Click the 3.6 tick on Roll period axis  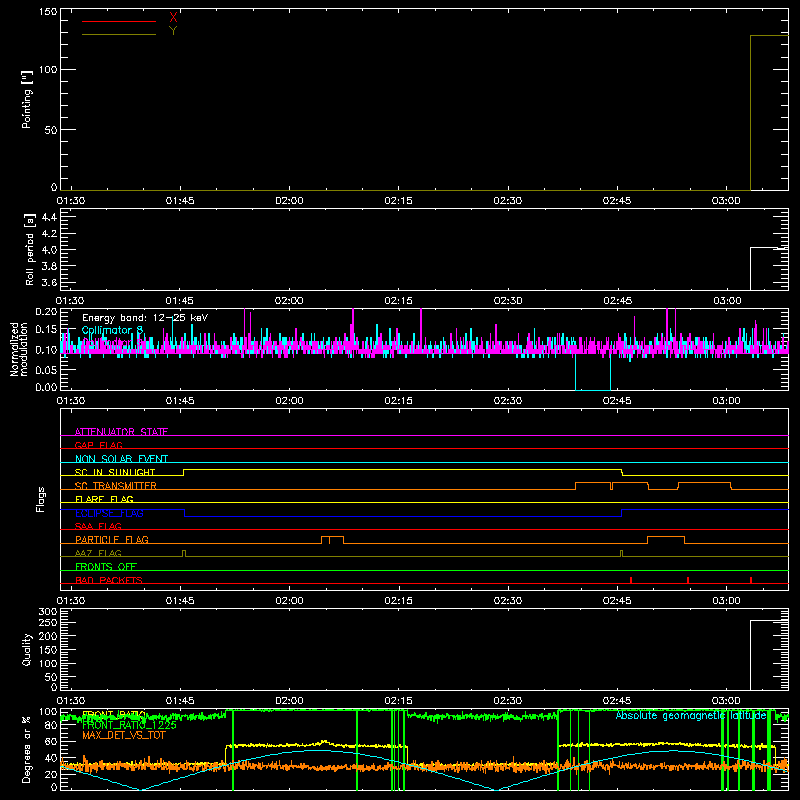(x=49, y=282)
